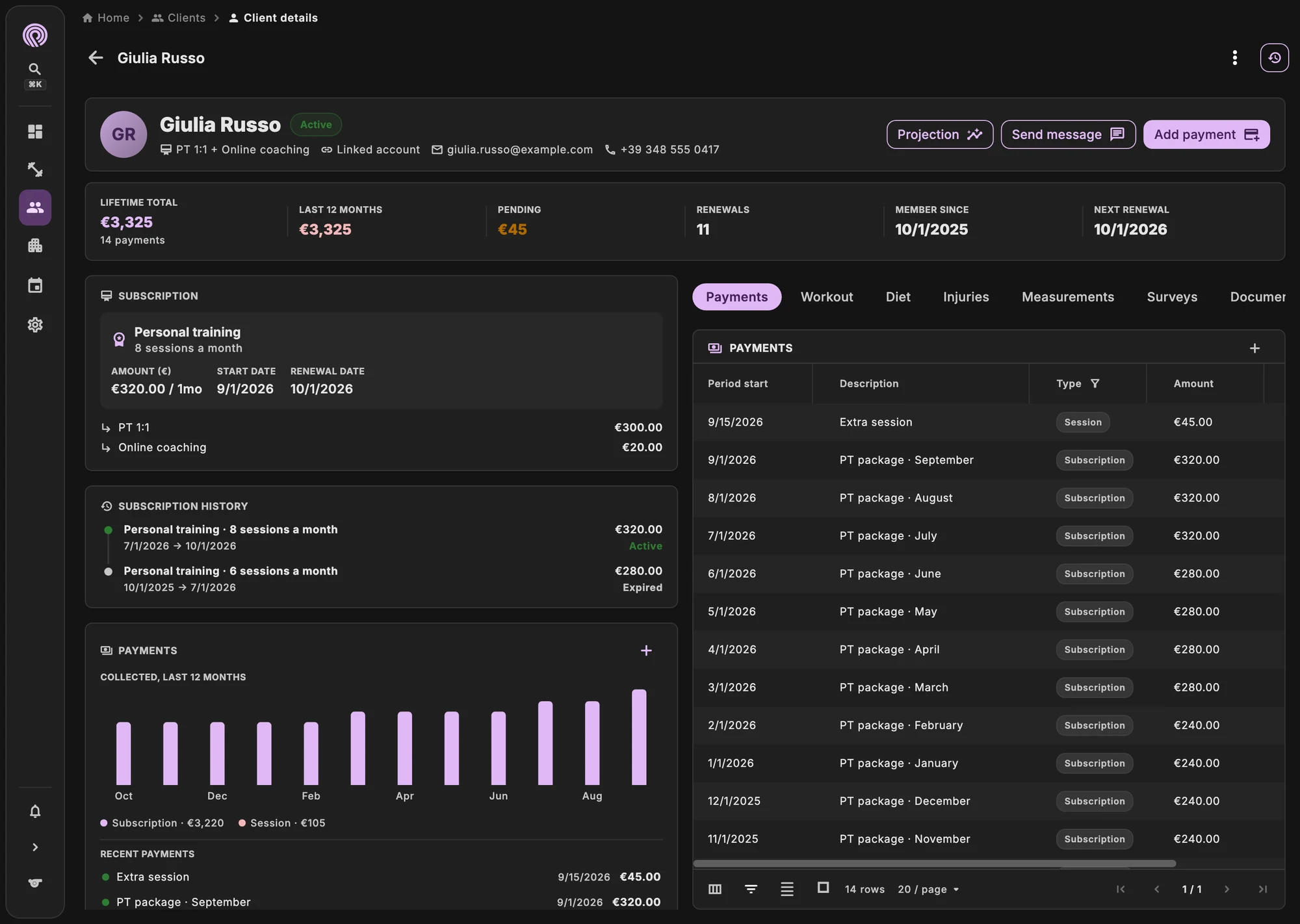Image resolution: width=1300 pixels, height=924 pixels.
Task: Expand the sidebar with the chevron arrow
Action: pyautogui.click(x=35, y=847)
